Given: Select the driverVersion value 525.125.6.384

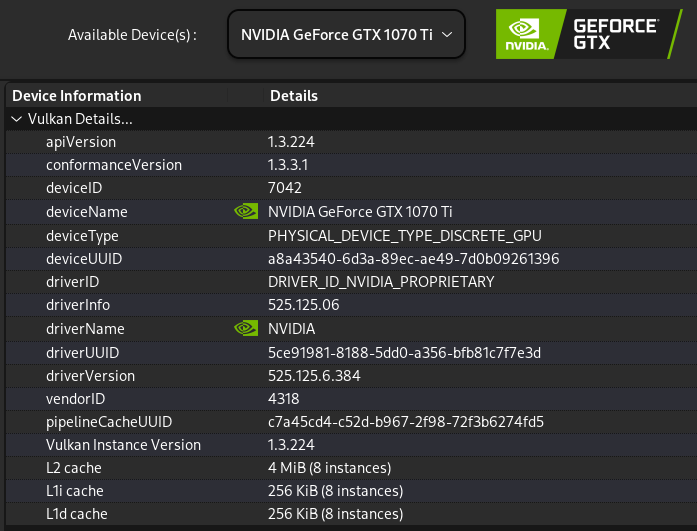Looking at the screenshot, I should [x=314, y=376].
